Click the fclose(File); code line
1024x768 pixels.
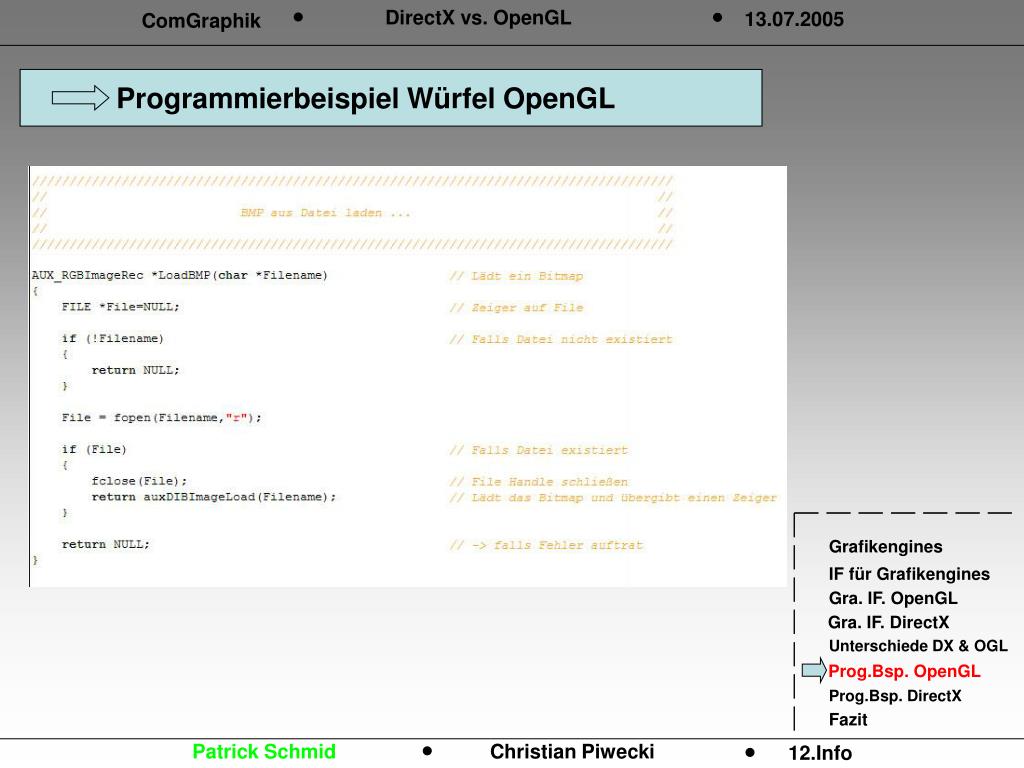coord(139,481)
